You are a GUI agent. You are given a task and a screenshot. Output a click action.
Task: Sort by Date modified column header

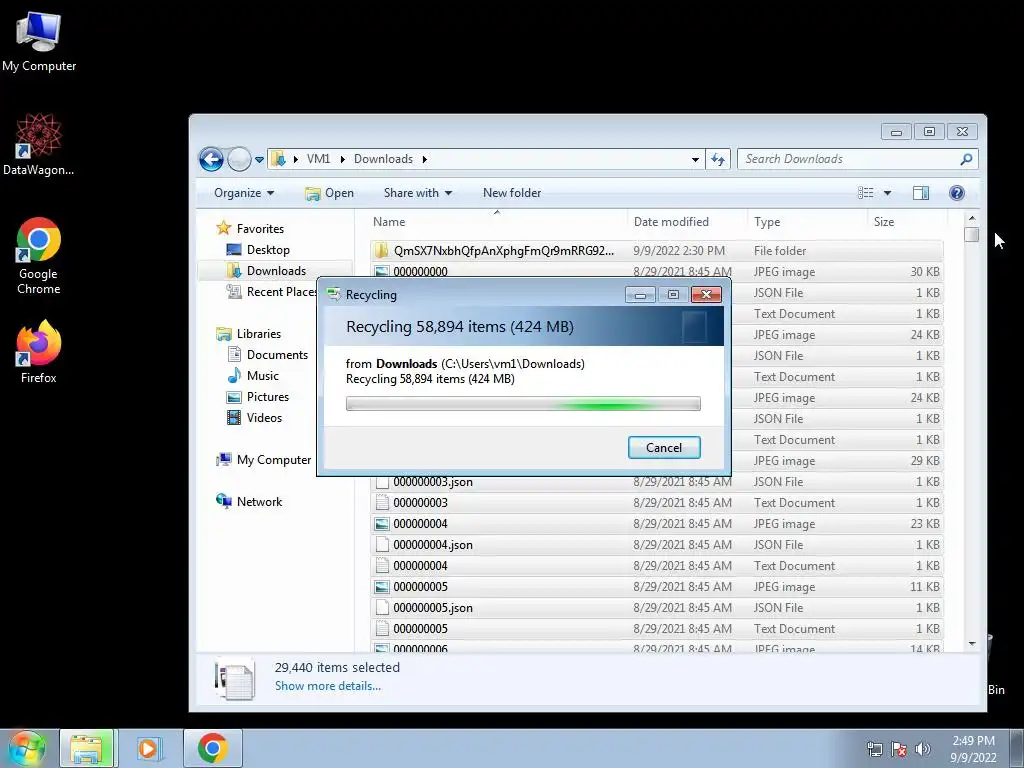click(x=687, y=222)
